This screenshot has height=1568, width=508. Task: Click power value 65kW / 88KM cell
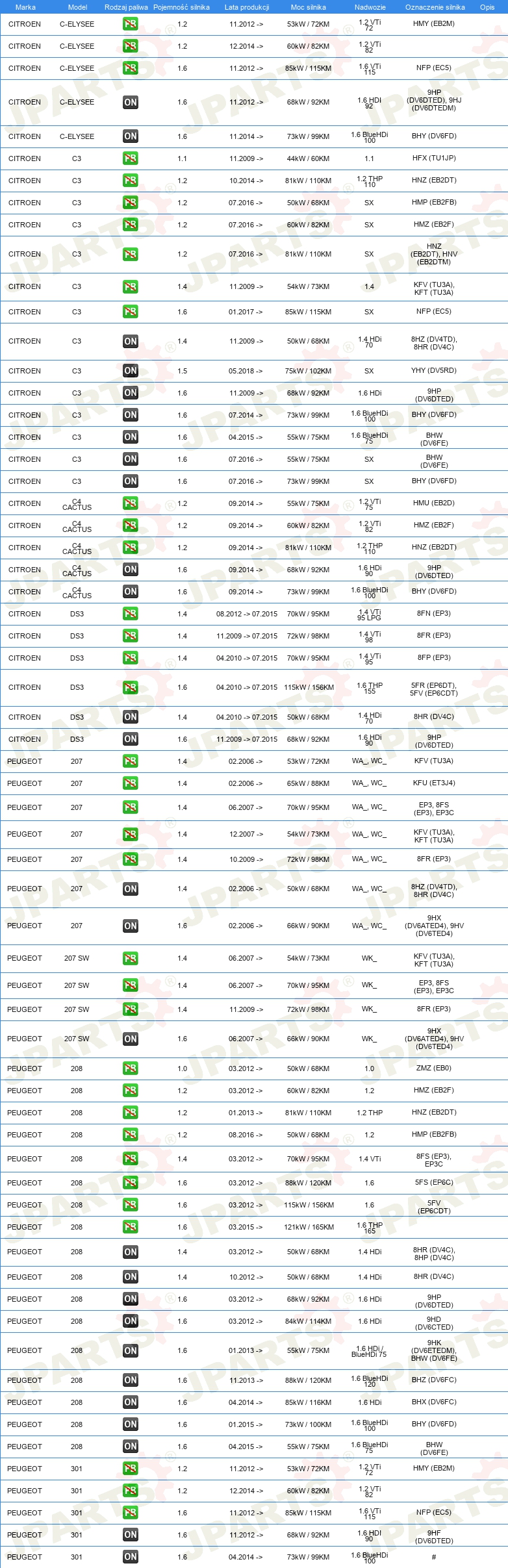tap(309, 783)
